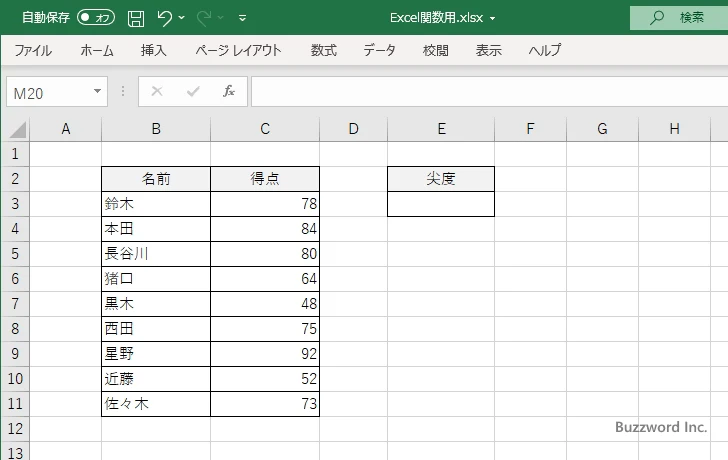Toggle the AutoSave switch
728x460 pixels.
pos(96,17)
